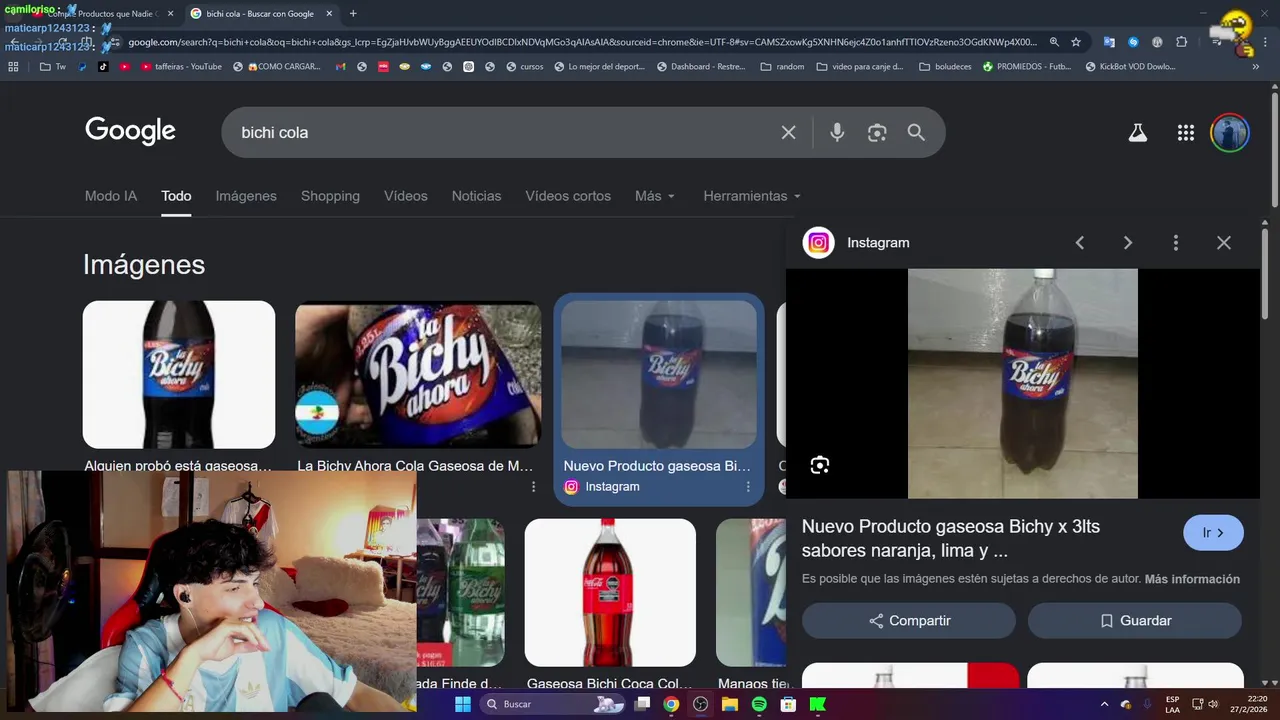
Task: Open OBS Studio from the taskbar
Action: (700, 704)
